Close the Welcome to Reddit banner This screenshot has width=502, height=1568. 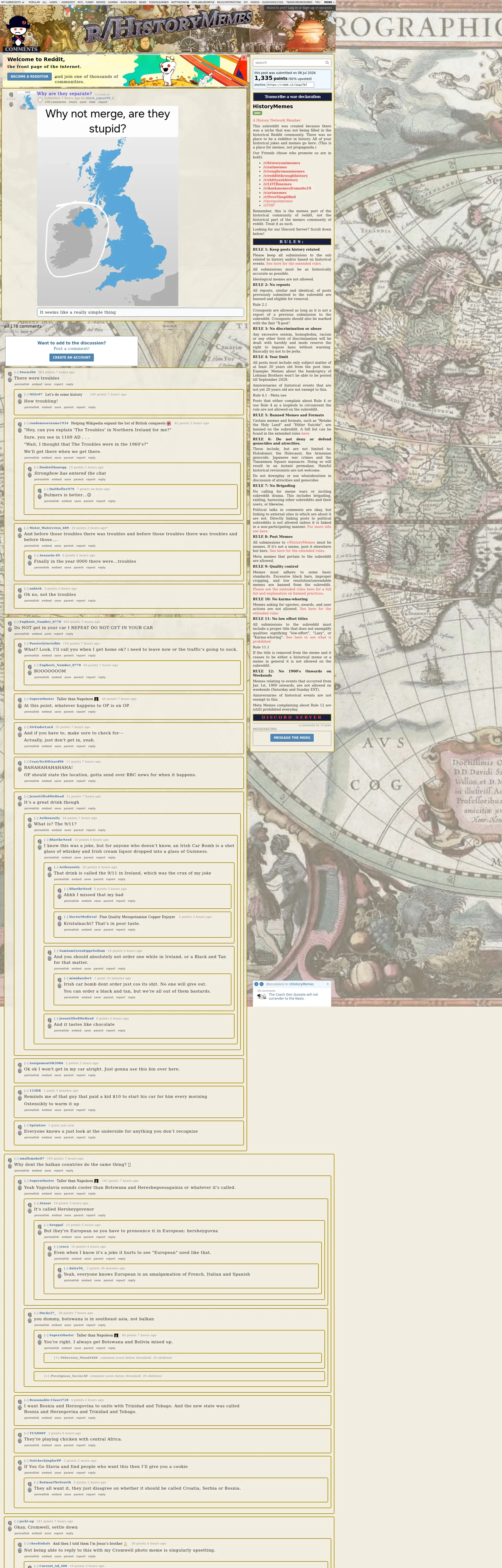pyautogui.click(x=244, y=58)
